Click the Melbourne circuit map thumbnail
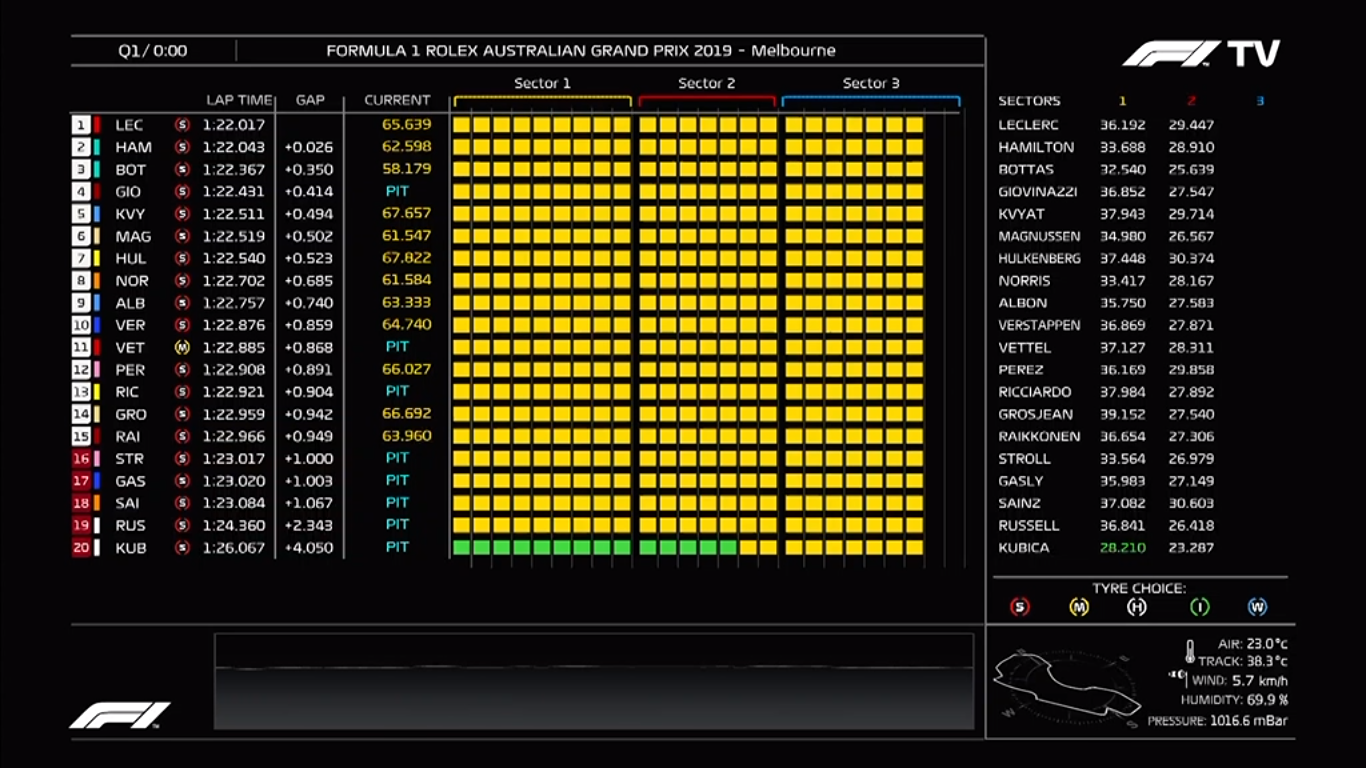 coord(1067,687)
